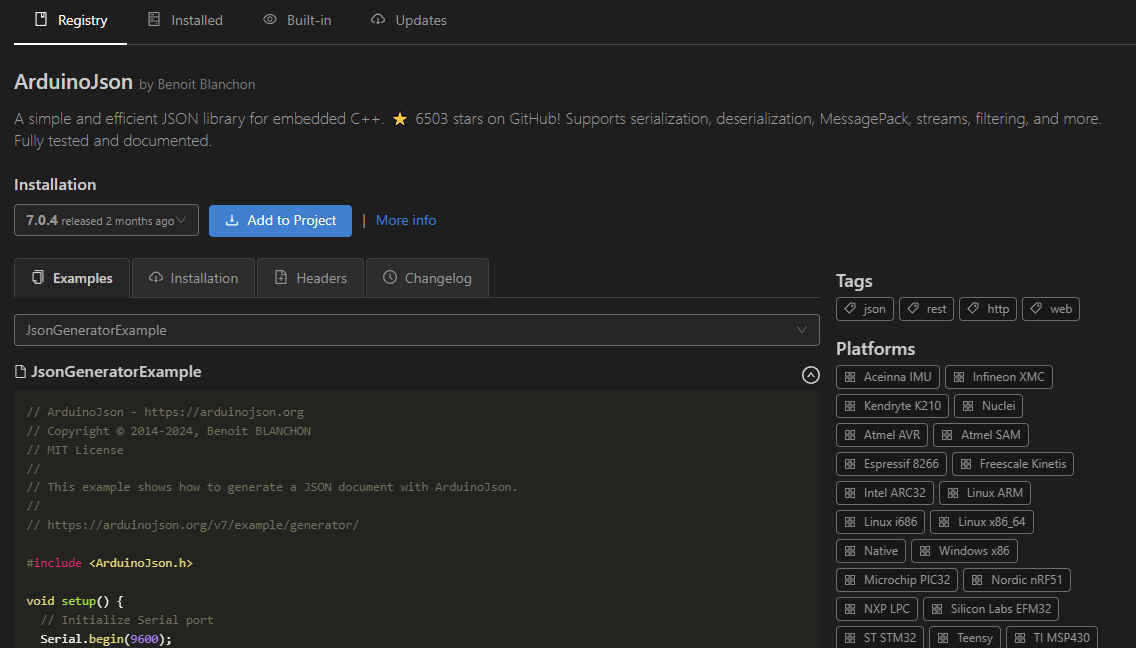The height and width of the screenshot is (648, 1136).
Task: Select the Linux x86_64 platform
Action: [982, 522]
